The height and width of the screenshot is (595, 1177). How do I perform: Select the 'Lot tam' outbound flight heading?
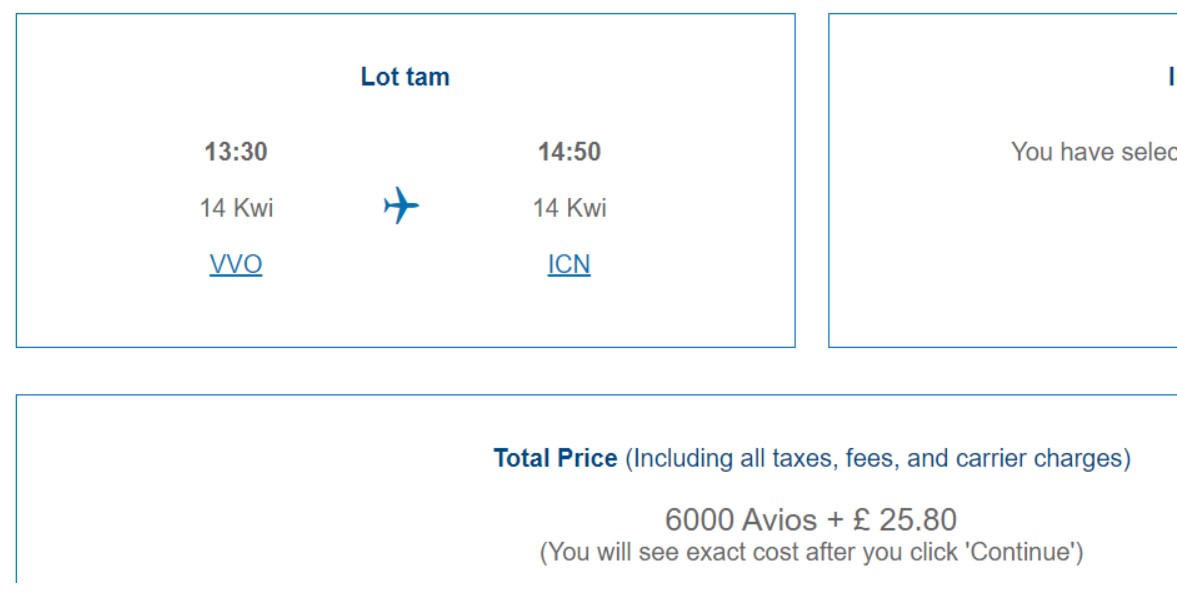405,77
